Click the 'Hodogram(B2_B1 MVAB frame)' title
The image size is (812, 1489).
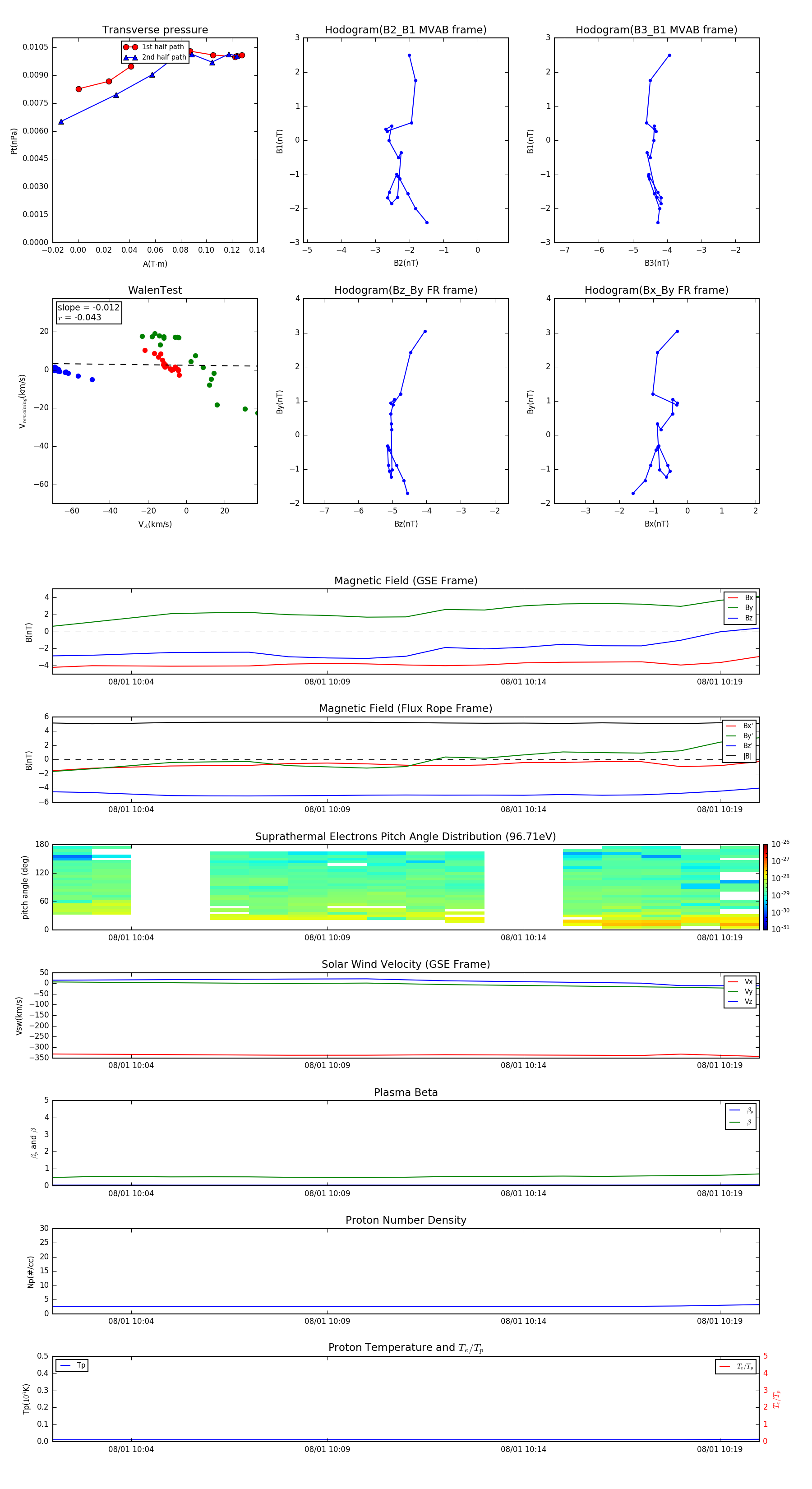pos(406,29)
